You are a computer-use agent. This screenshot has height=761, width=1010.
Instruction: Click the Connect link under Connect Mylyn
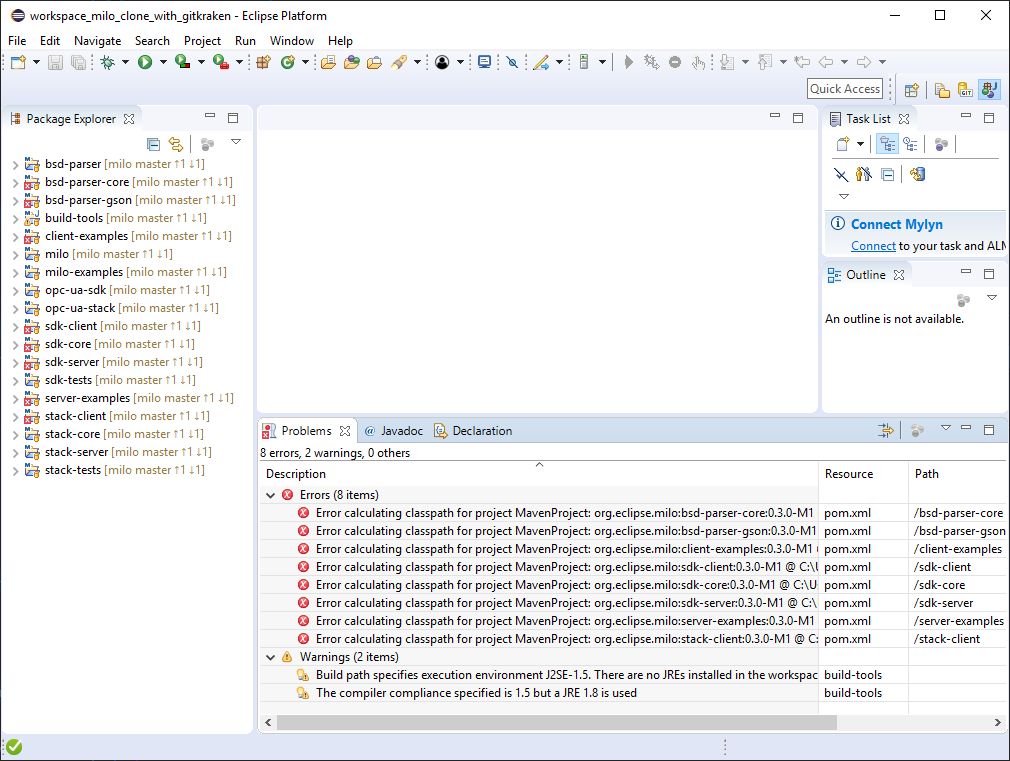(x=873, y=246)
